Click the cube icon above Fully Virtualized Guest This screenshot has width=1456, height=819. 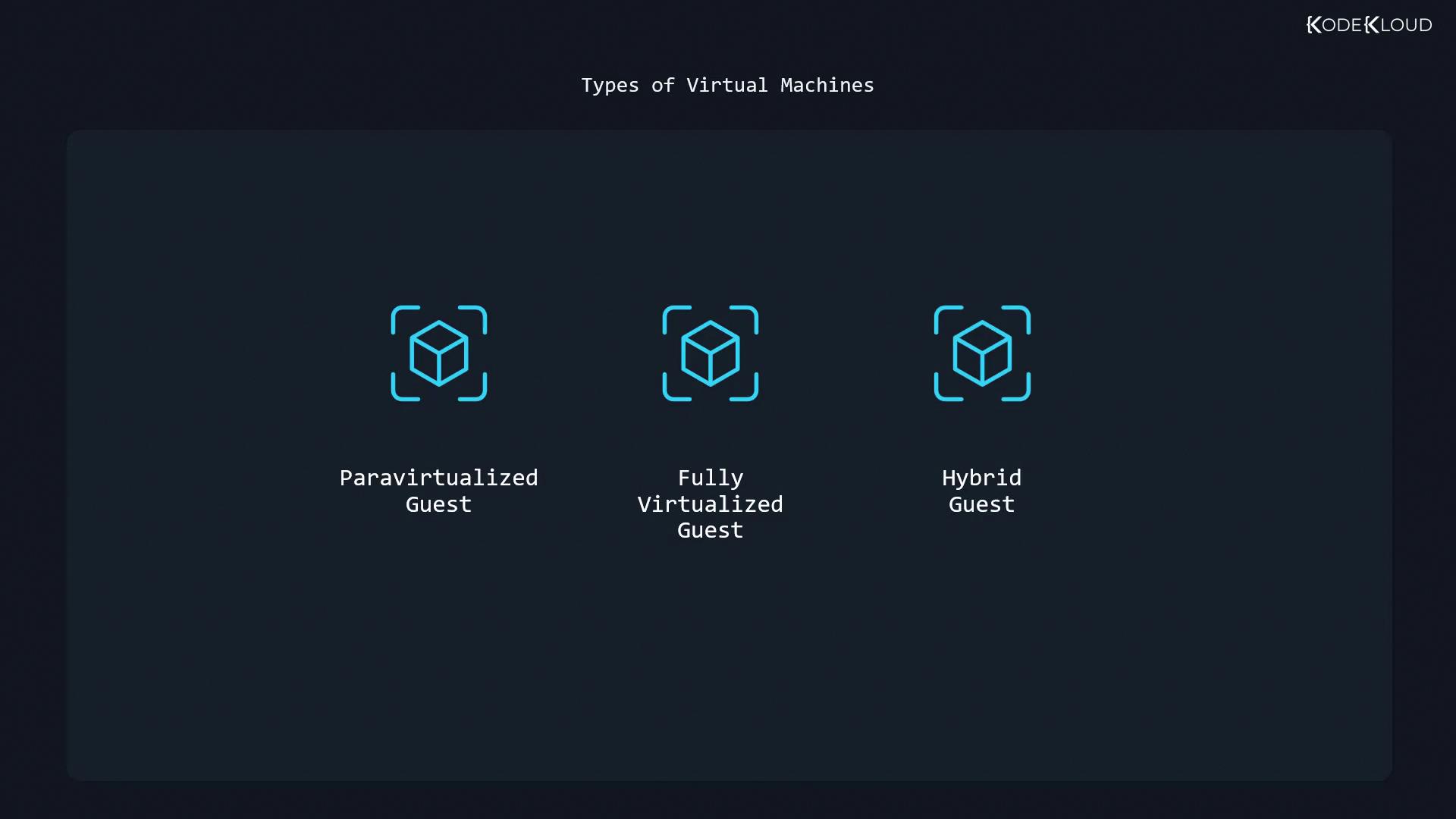click(710, 353)
